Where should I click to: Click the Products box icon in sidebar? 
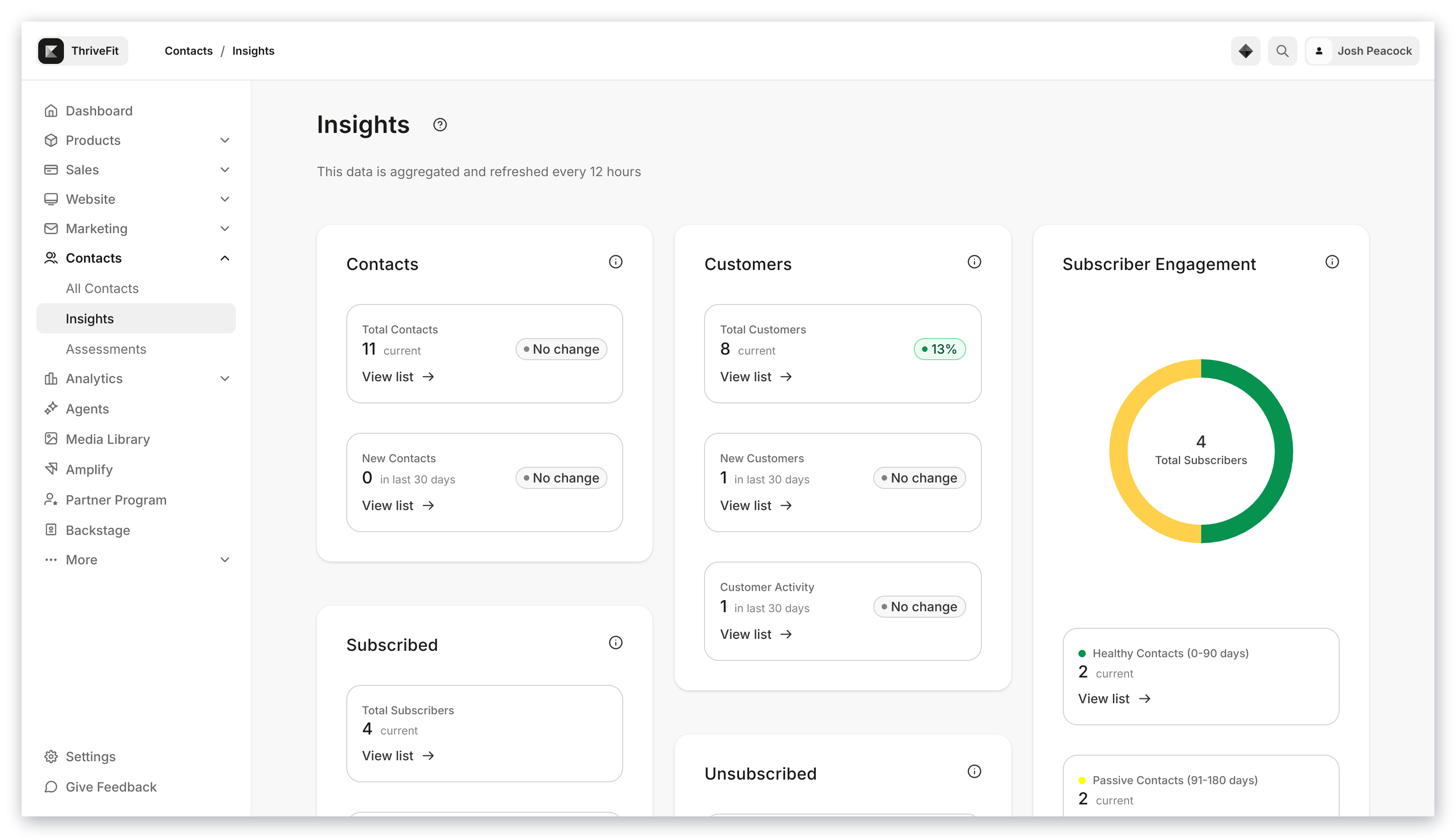coord(51,140)
